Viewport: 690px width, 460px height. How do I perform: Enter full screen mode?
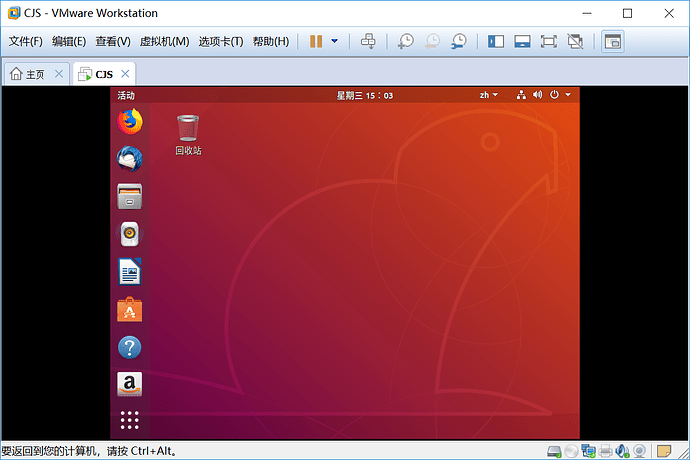coord(548,41)
